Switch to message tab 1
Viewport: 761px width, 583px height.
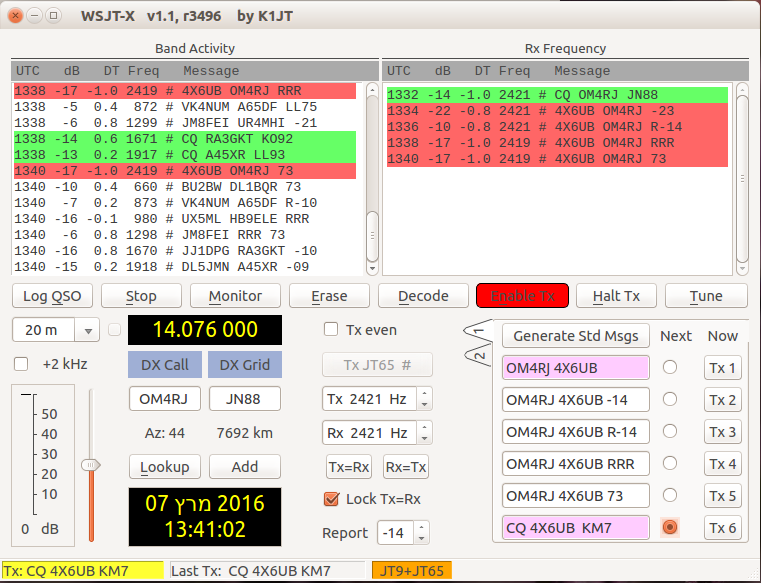click(x=479, y=331)
